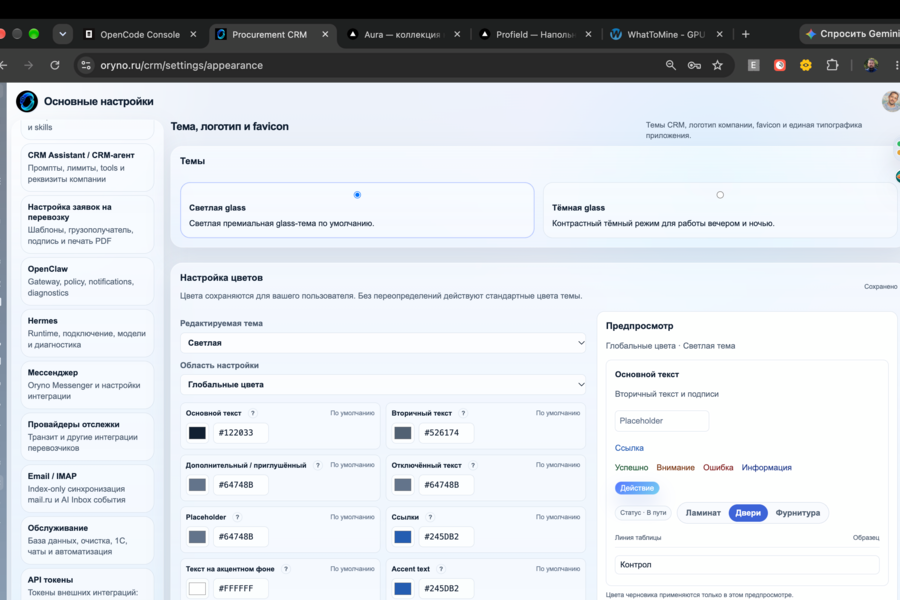Reset Основной текст via По умолчанию

[352, 413]
